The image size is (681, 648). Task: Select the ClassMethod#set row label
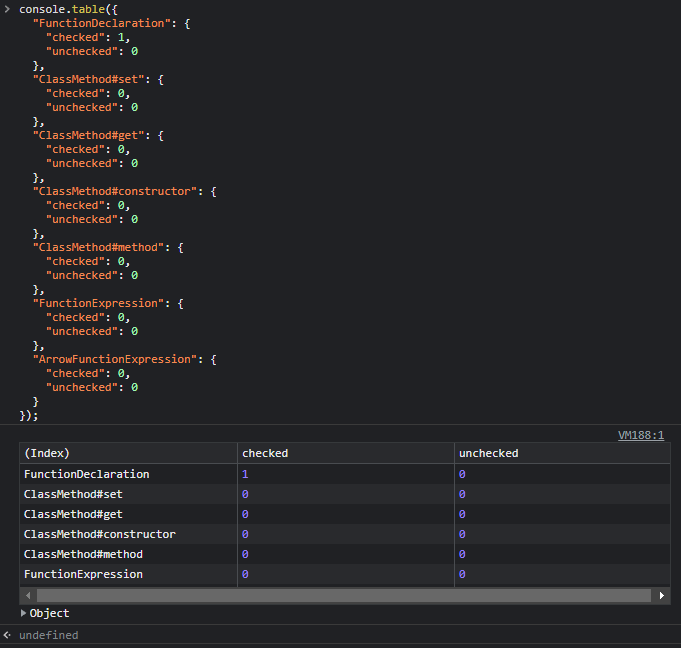73,494
